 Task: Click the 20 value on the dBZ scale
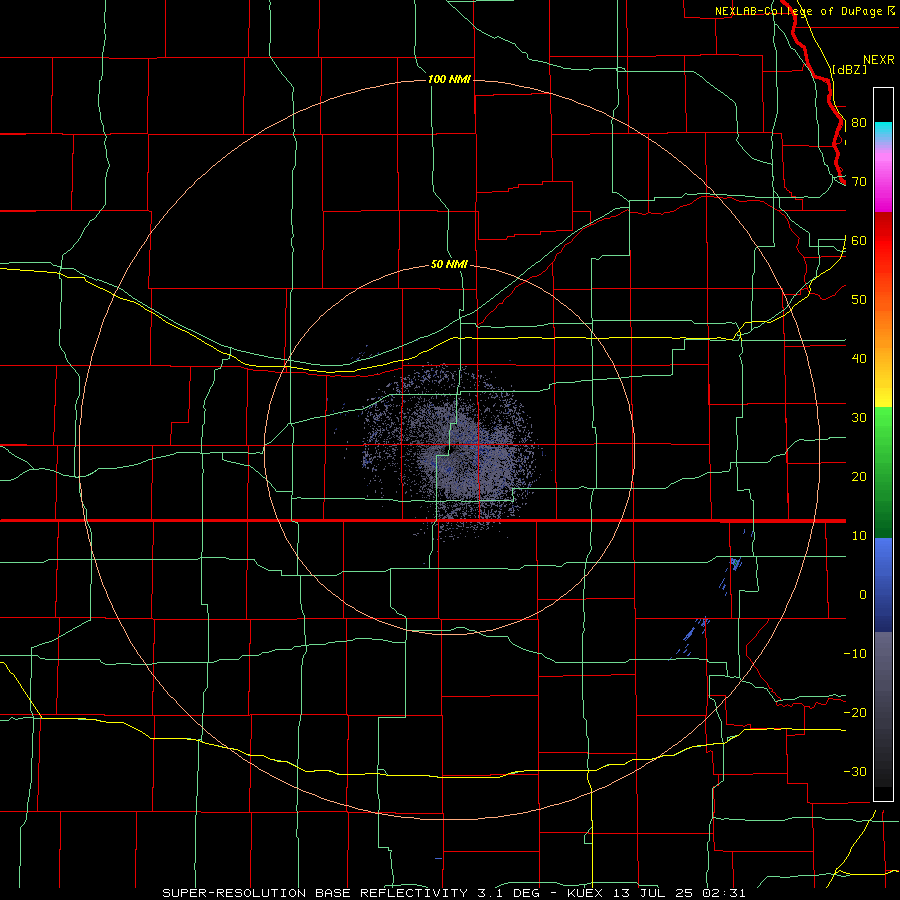(859, 477)
